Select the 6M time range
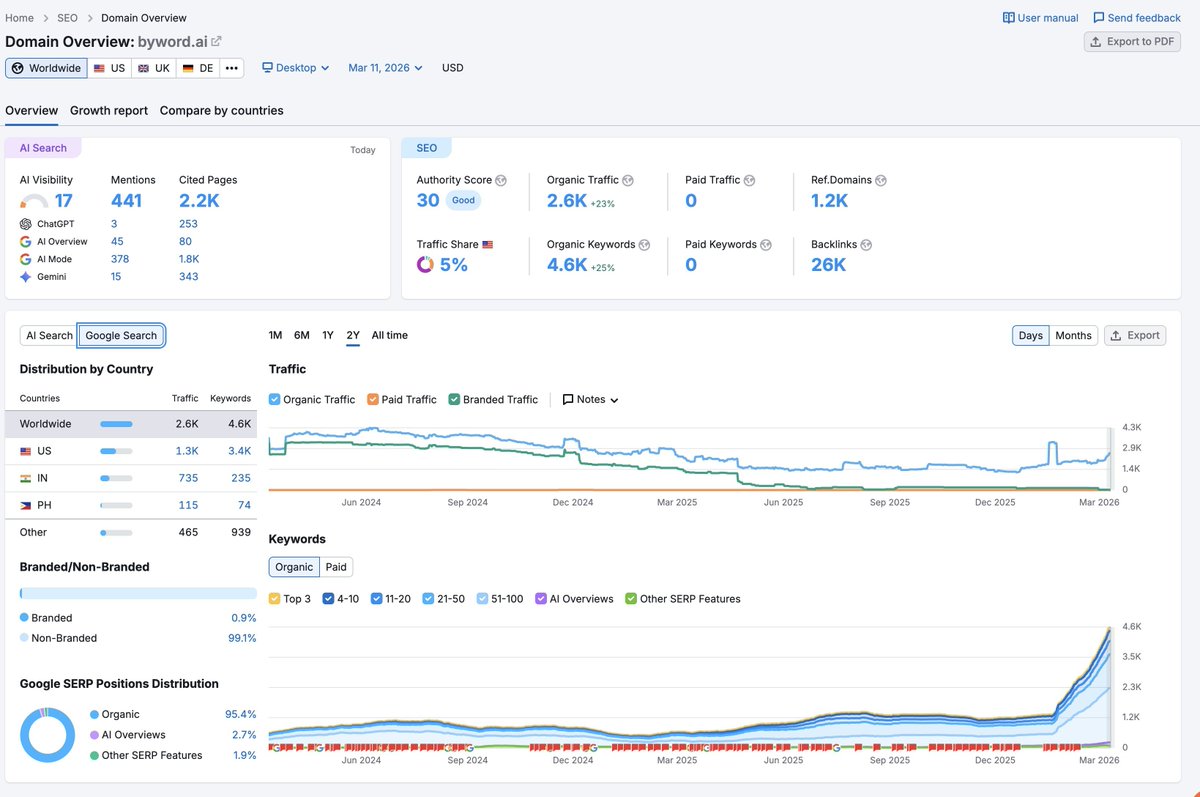 click(301, 335)
